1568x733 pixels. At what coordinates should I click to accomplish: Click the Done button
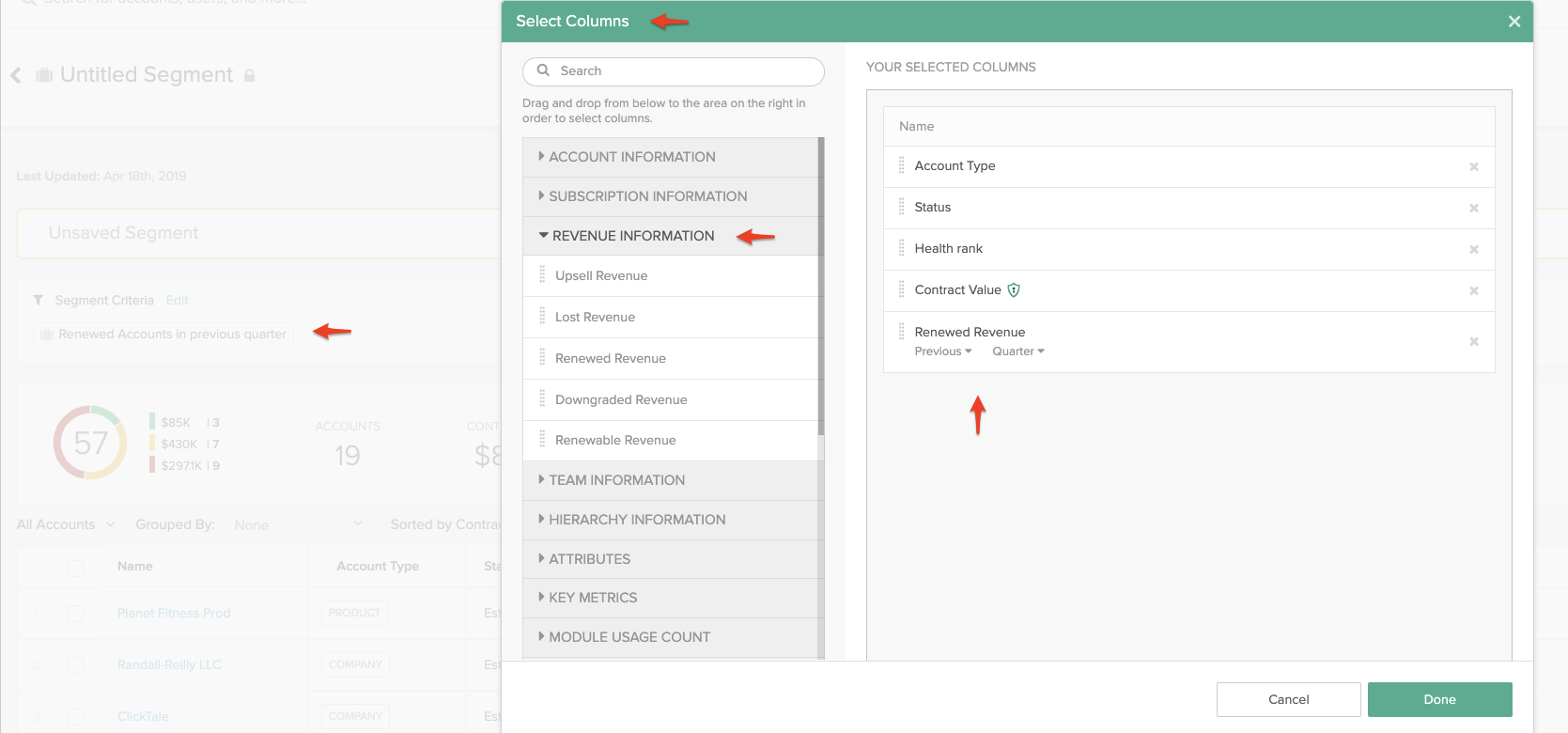(x=1439, y=699)
